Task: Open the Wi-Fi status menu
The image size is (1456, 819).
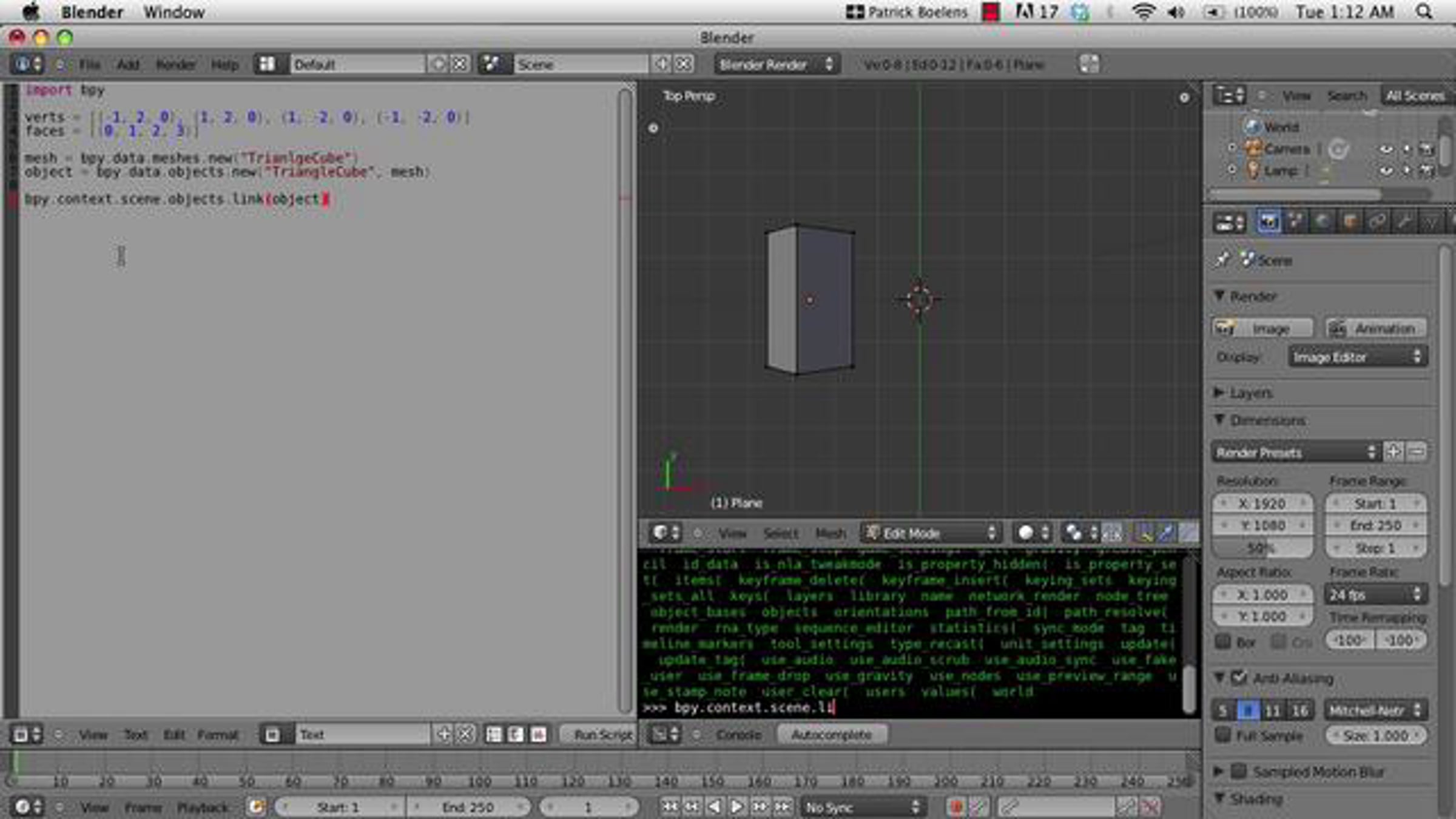Action: coord(1144,12)
